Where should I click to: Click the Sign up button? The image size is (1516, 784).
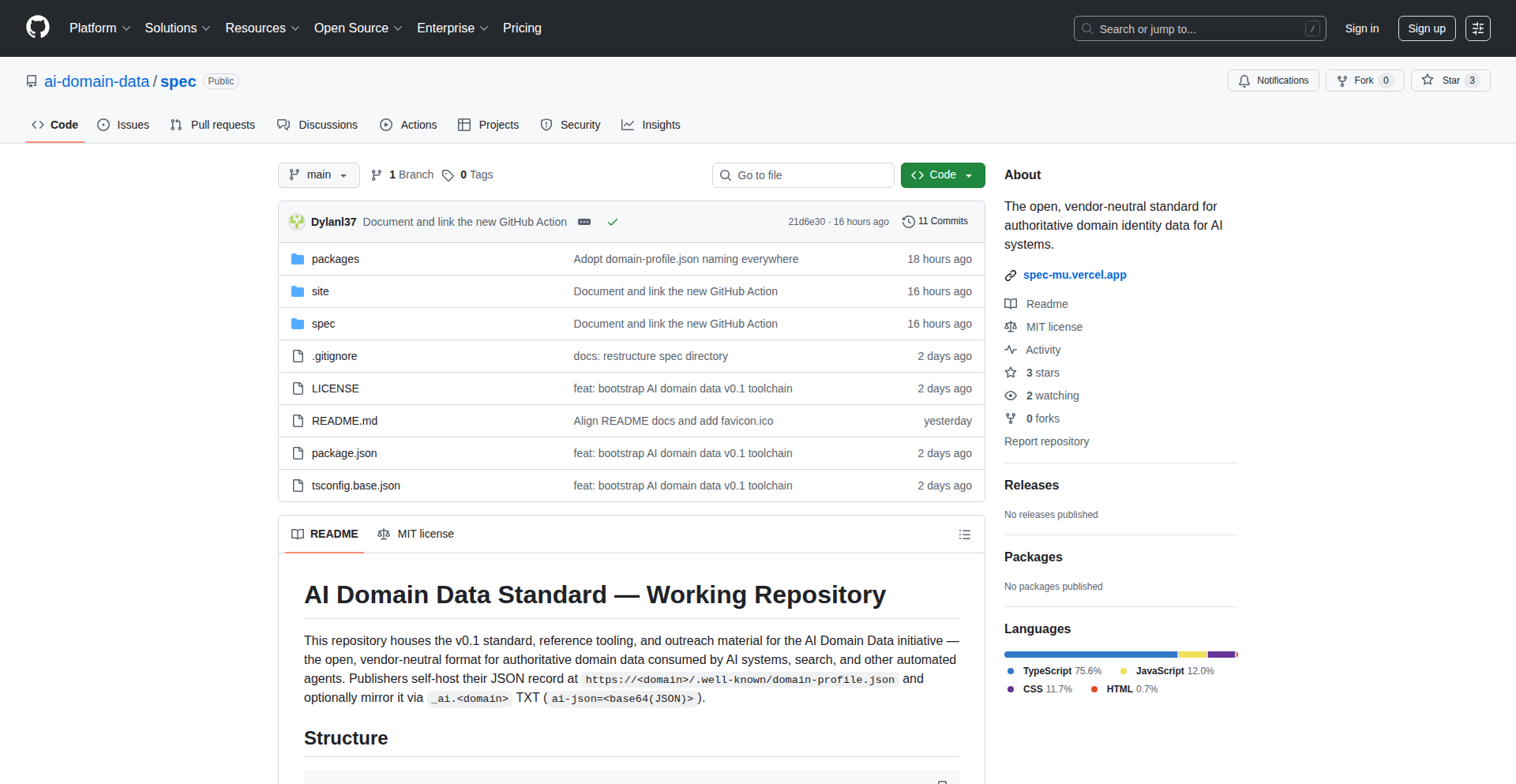(x=1426, y=28)
